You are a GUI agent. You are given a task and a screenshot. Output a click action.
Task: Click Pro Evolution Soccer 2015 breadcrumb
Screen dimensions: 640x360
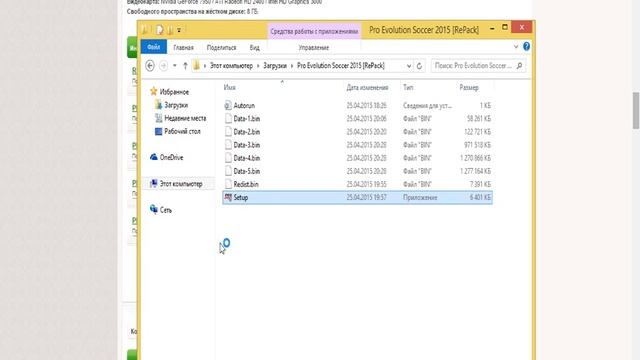[x=340, y=66]
